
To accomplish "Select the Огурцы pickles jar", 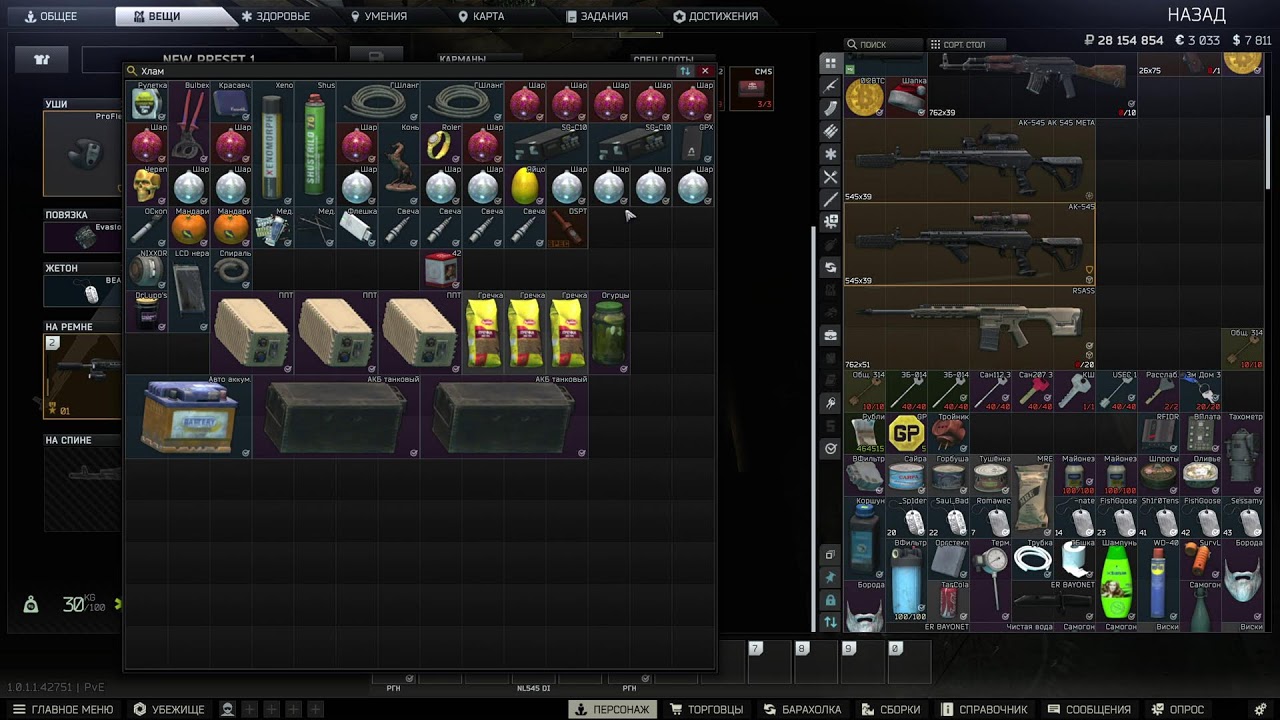I will tap(609, 333).
